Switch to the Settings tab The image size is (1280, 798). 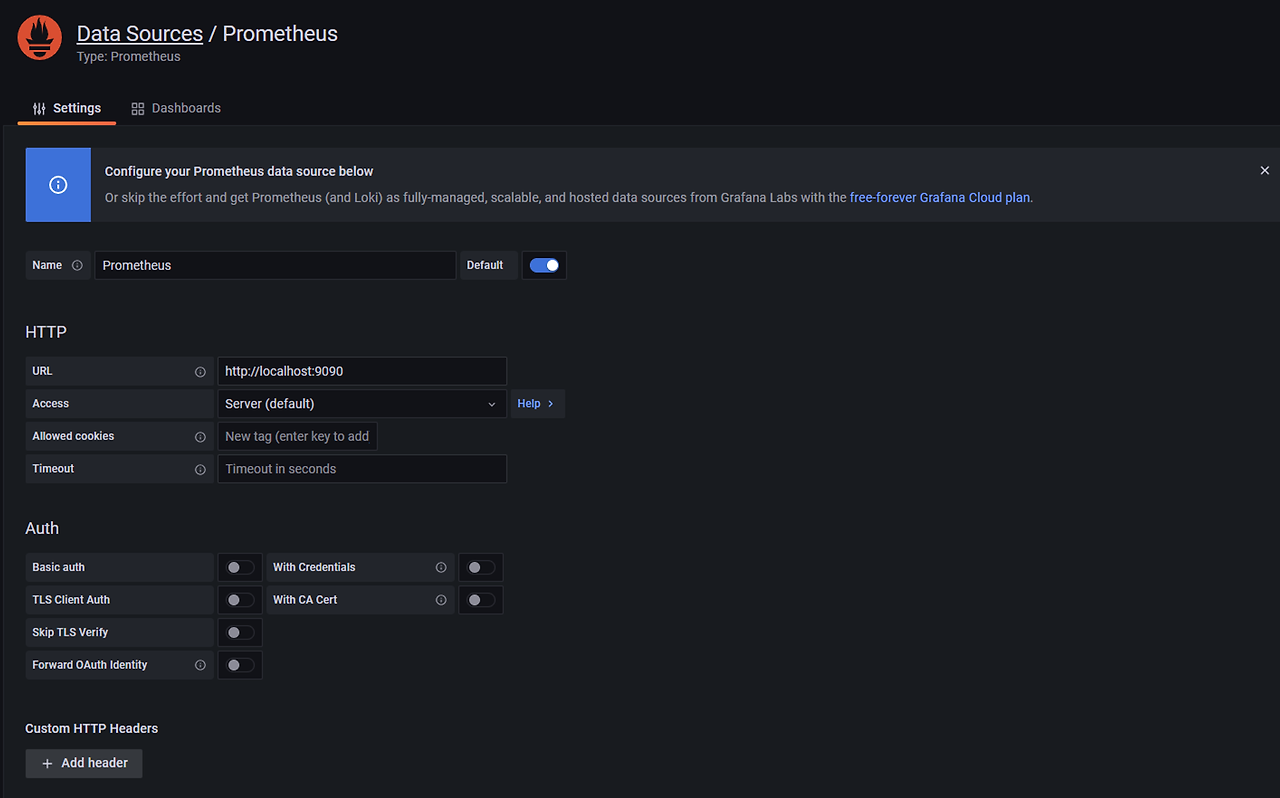point(67,108)
